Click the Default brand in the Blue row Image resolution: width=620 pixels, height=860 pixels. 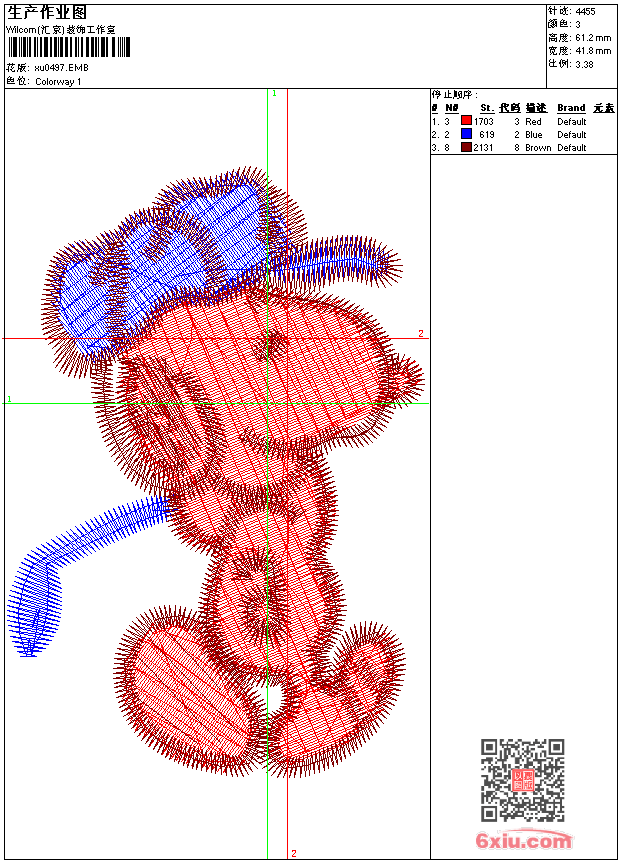(x=572, y=135)
